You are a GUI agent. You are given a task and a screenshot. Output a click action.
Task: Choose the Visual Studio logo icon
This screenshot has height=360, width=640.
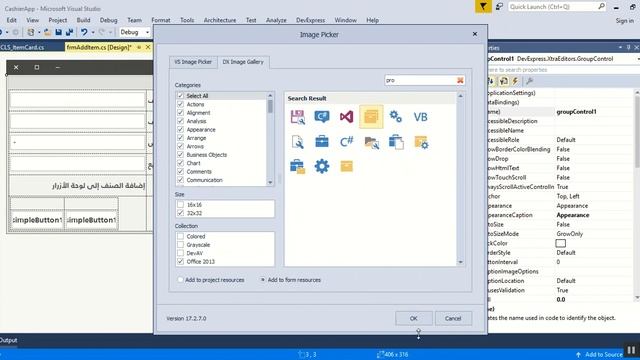click(347, 117)
